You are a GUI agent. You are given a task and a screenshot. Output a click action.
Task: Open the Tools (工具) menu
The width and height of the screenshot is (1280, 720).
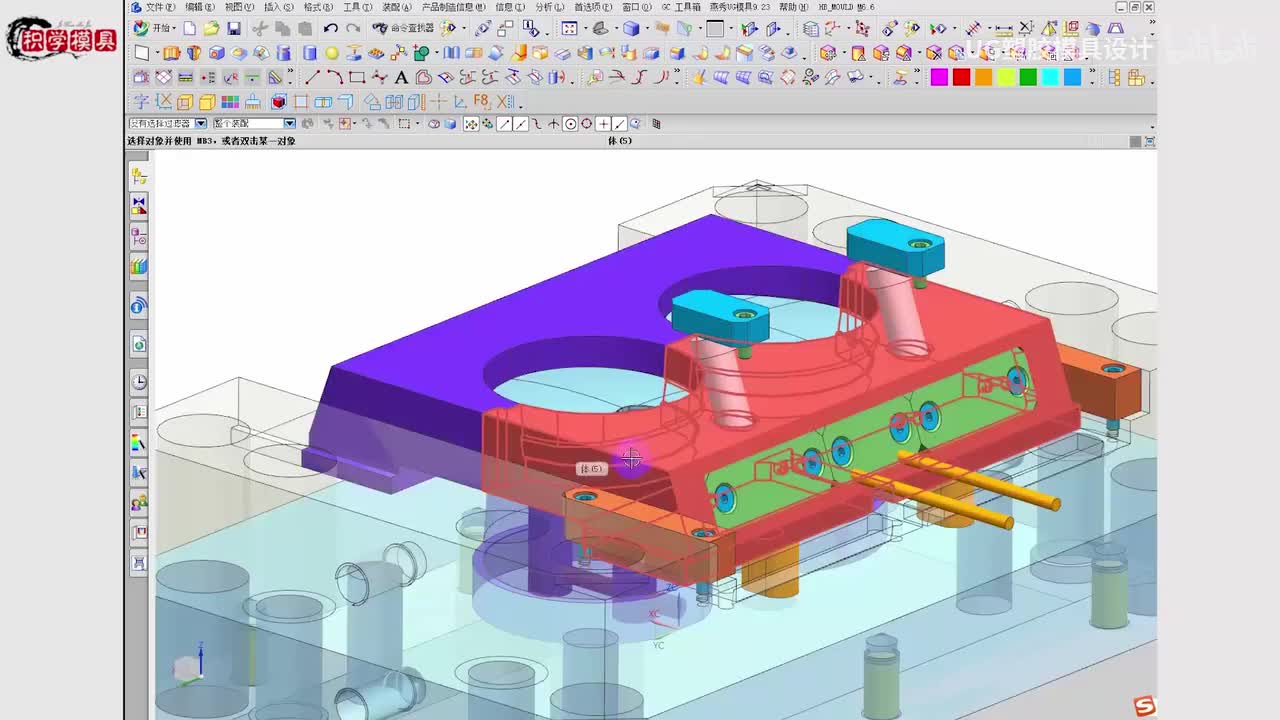(x=358, y=7)
